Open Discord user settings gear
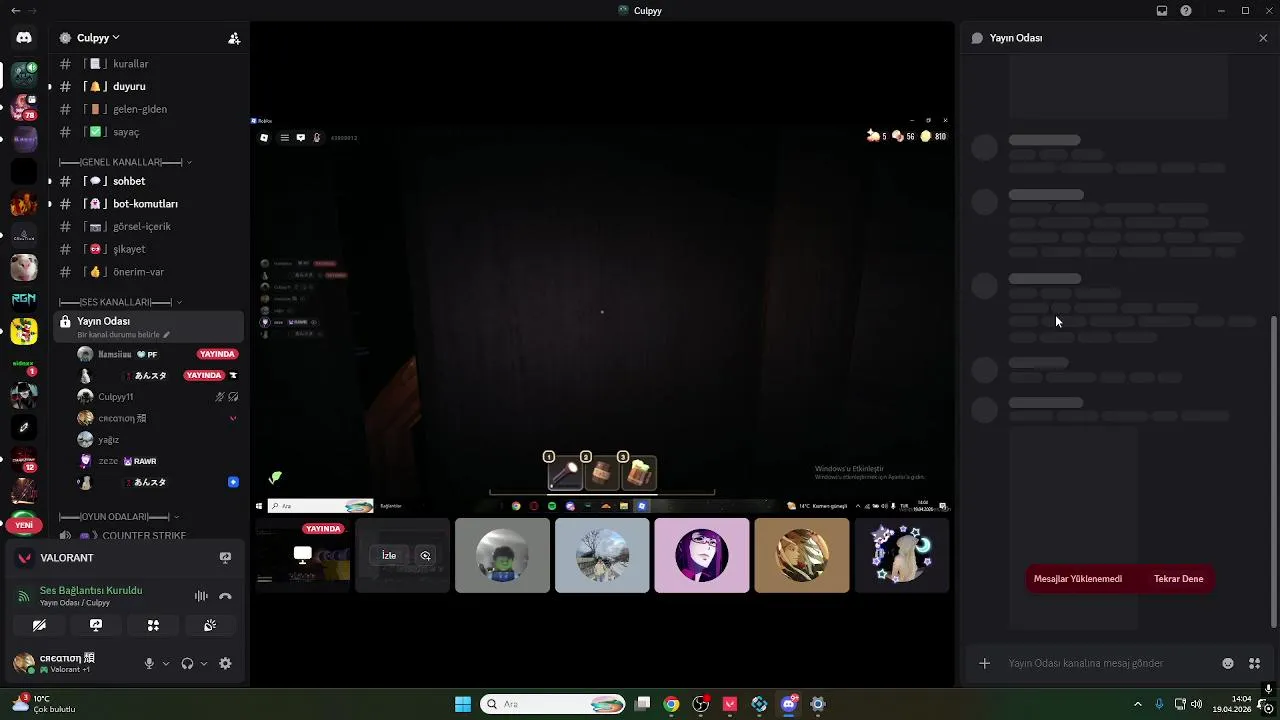This screenshot has height=720, width=1280. click(225, 663)
